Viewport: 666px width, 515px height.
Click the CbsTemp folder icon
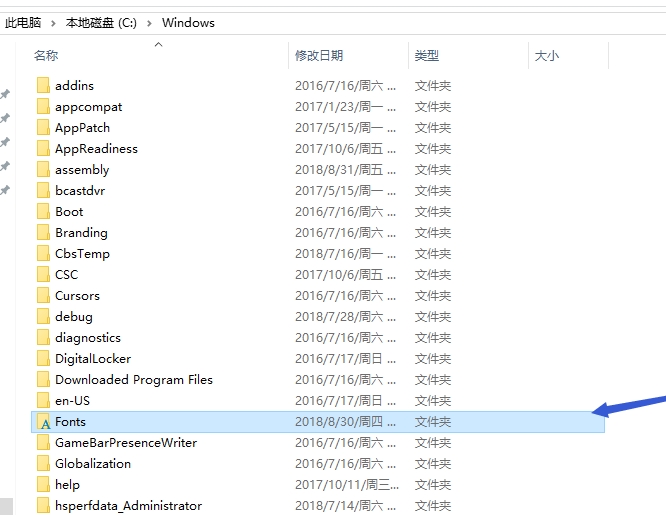tap(43, 253)
